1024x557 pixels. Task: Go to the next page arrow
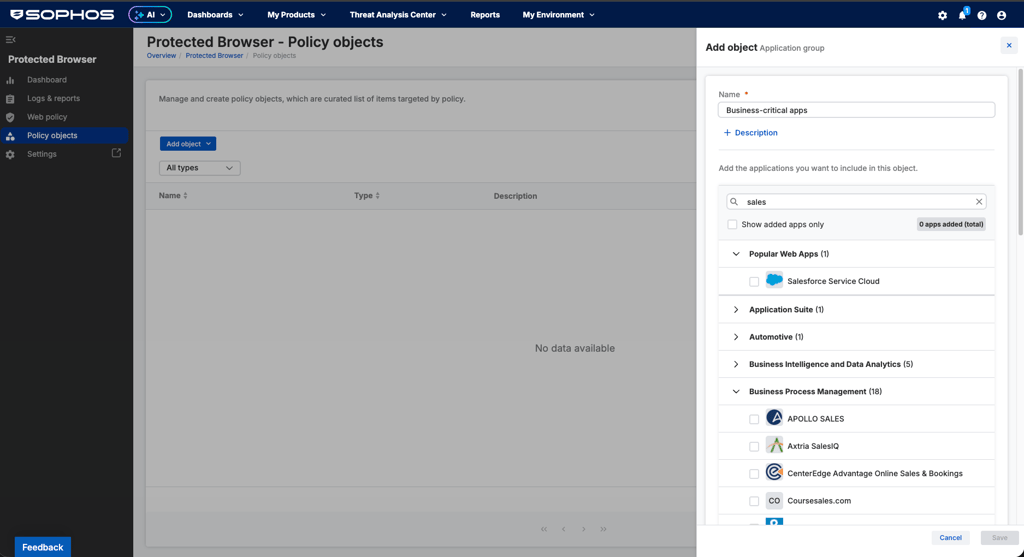click(x=584, y=529)
